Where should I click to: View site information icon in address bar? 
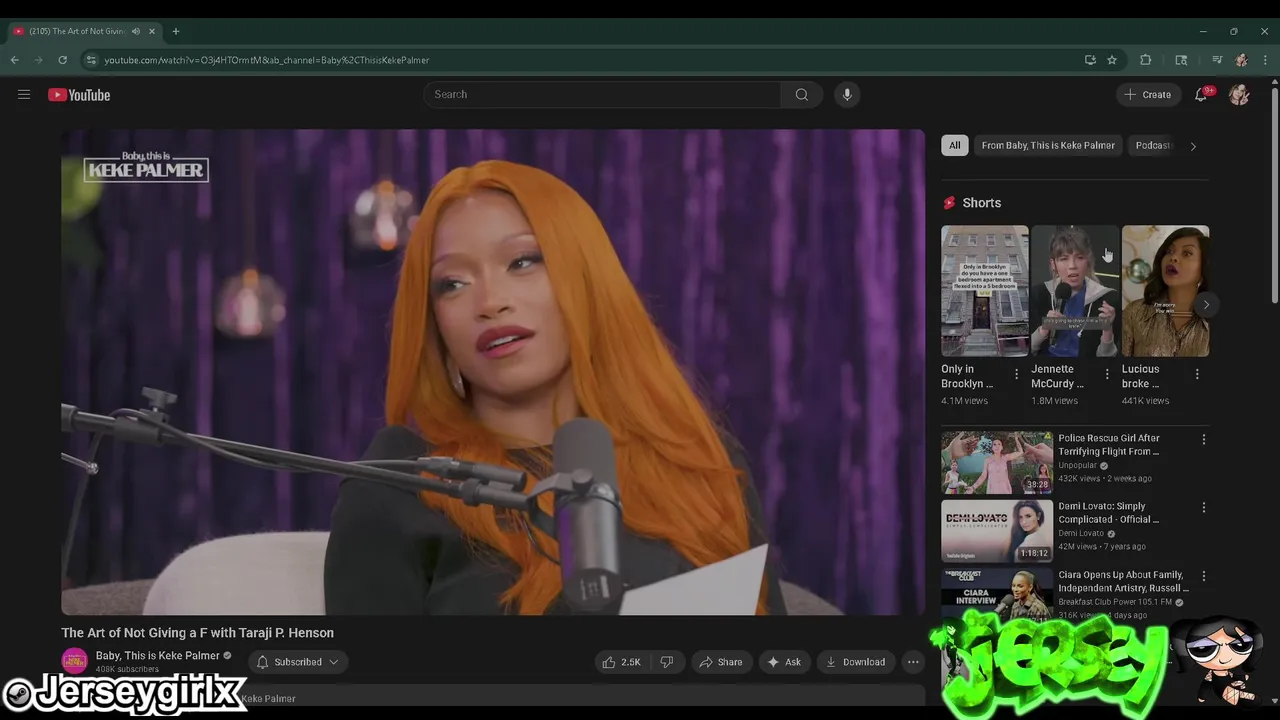point(91,60)
